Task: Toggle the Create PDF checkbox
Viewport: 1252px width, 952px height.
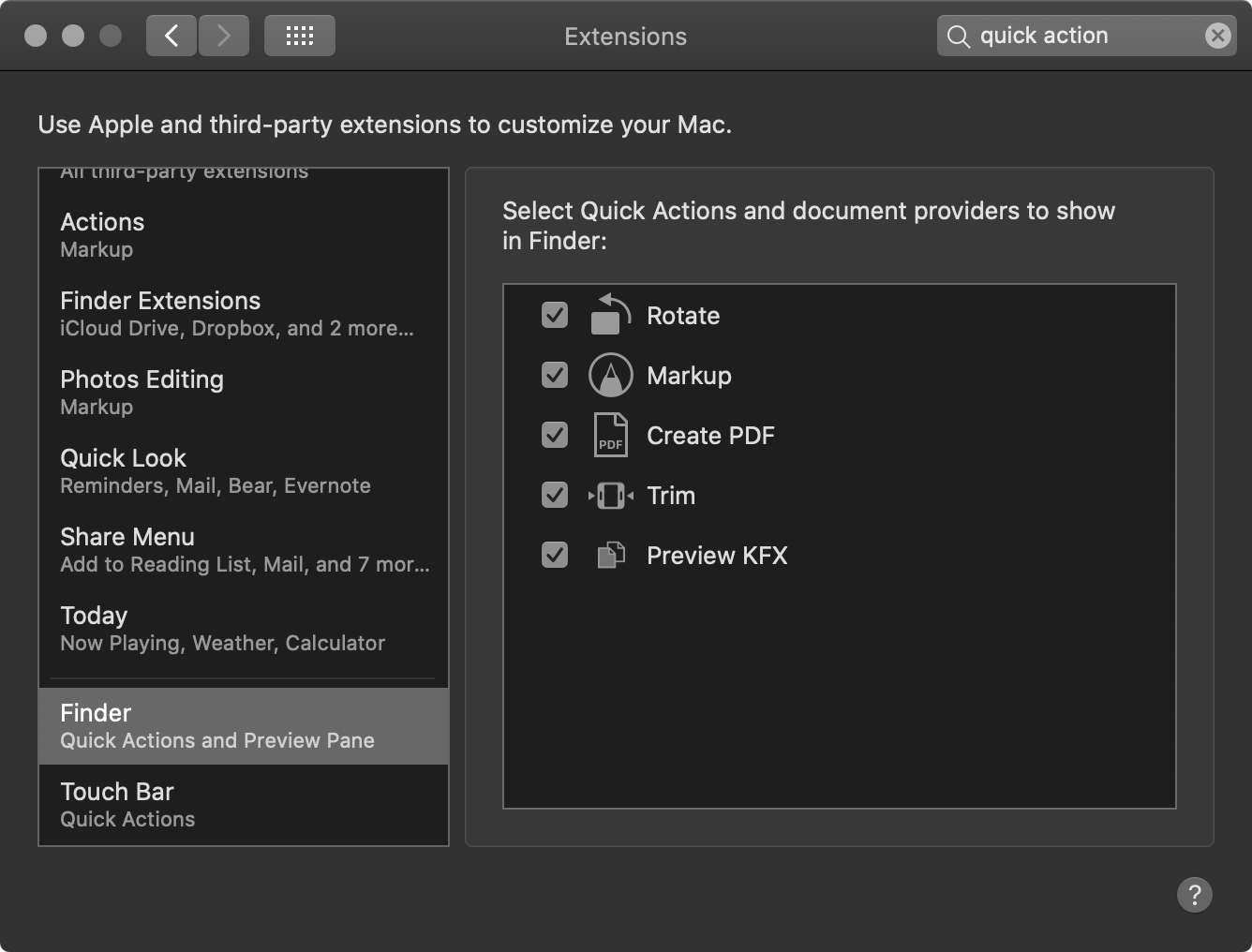Action: 555,435
